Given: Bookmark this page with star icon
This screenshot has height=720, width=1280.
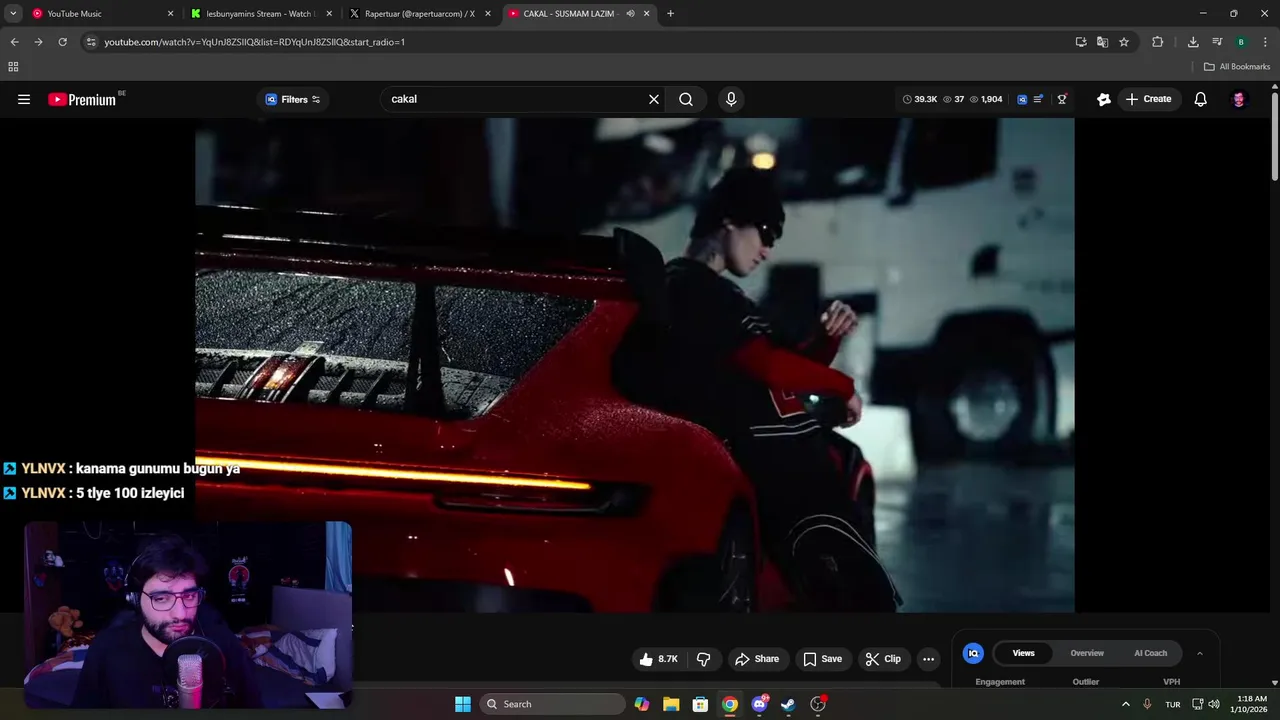Looking at the screenshot, I should (x=1124, y=42).
